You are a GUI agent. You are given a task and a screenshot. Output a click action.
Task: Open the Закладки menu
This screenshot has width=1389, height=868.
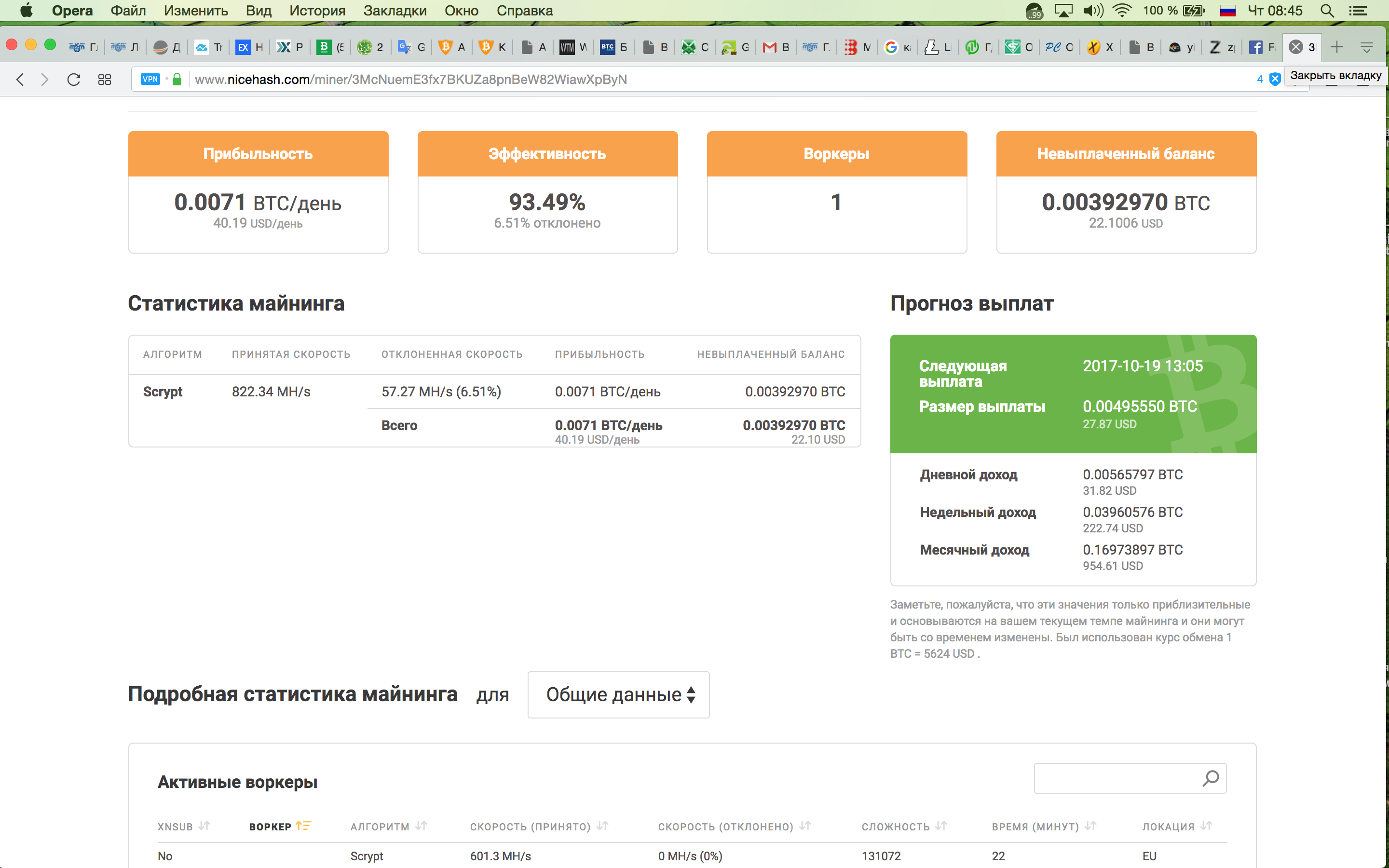point(395,11)
